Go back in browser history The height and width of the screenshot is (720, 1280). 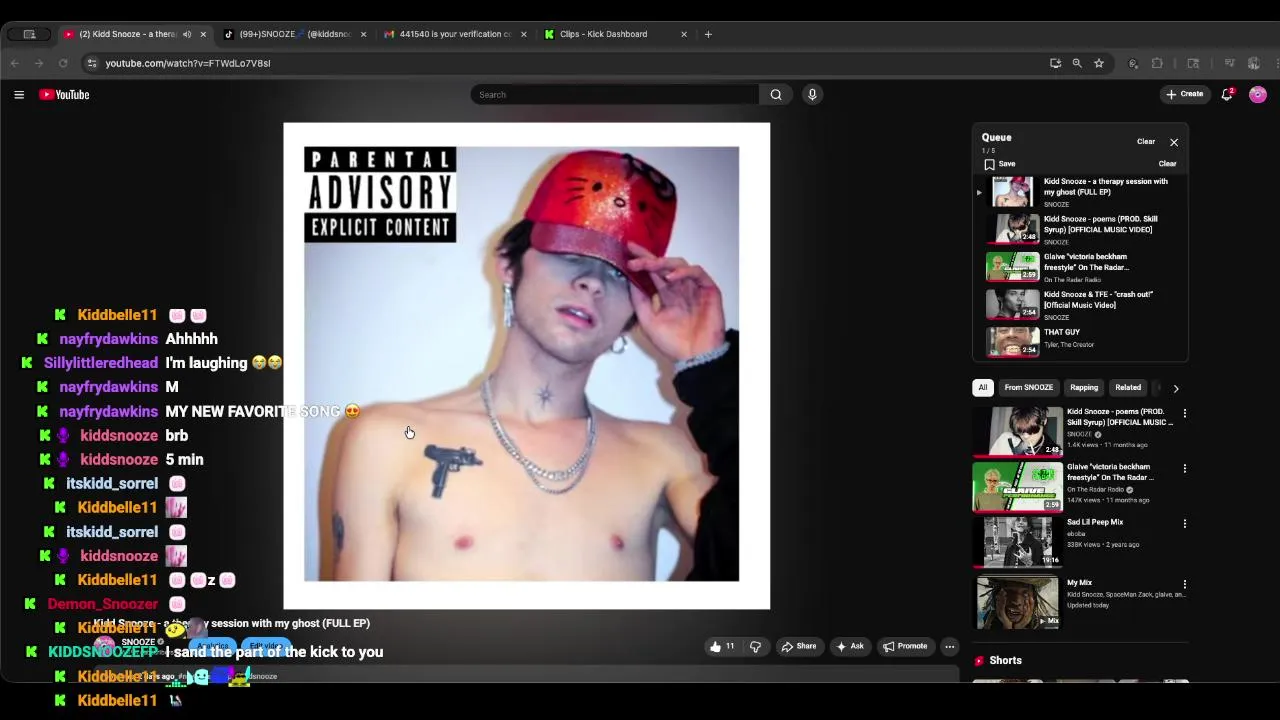click(15, 63)
